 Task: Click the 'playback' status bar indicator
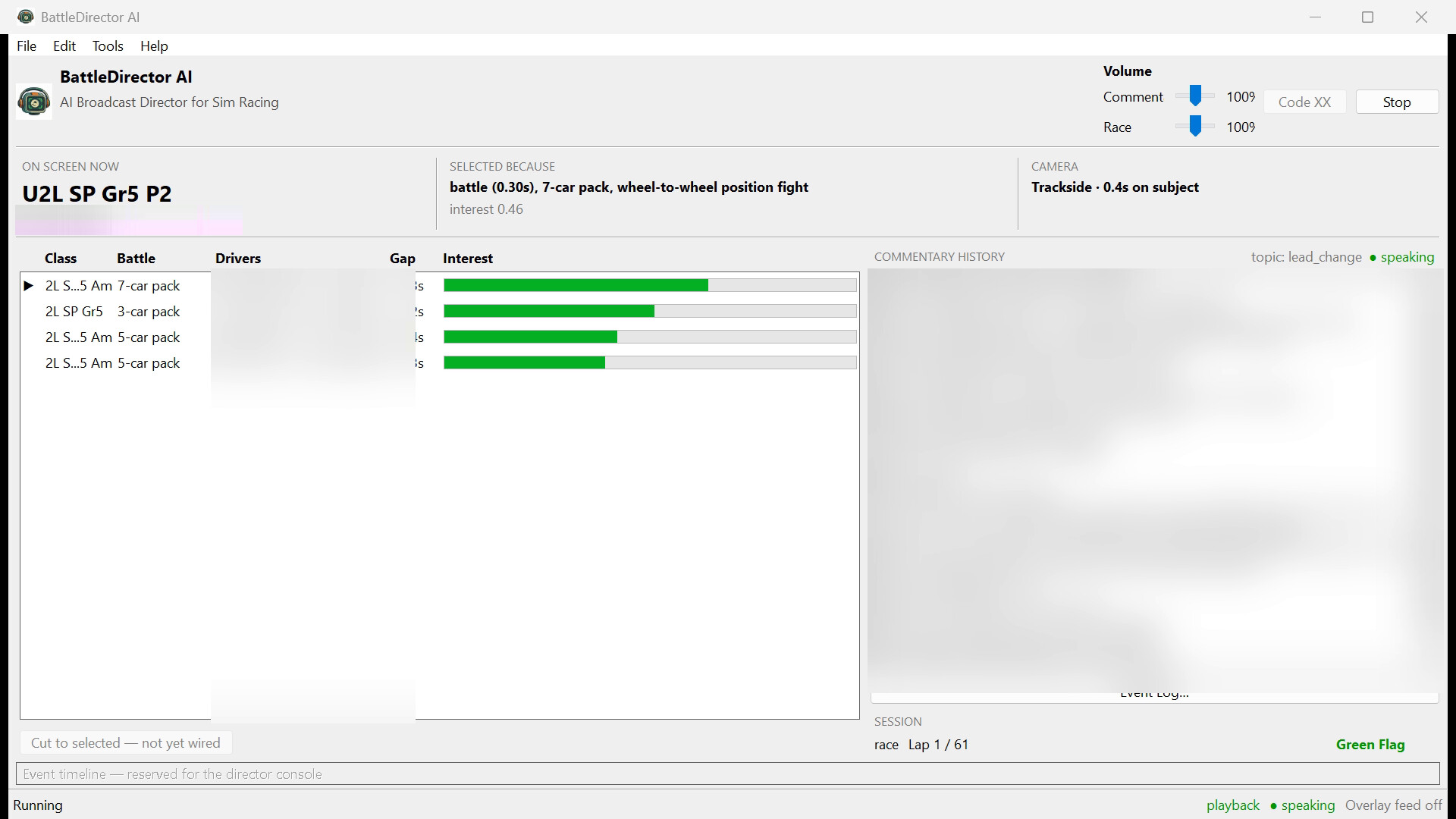click(x=1233, y=805)
